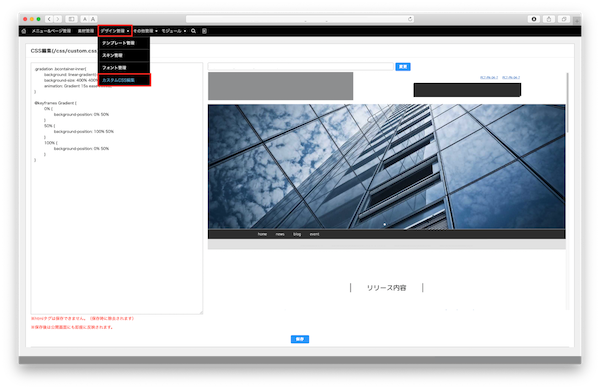600x389 pixels.
Task: Click the larger text size A button
Action: pyautogui.click(x=93, y=19)
